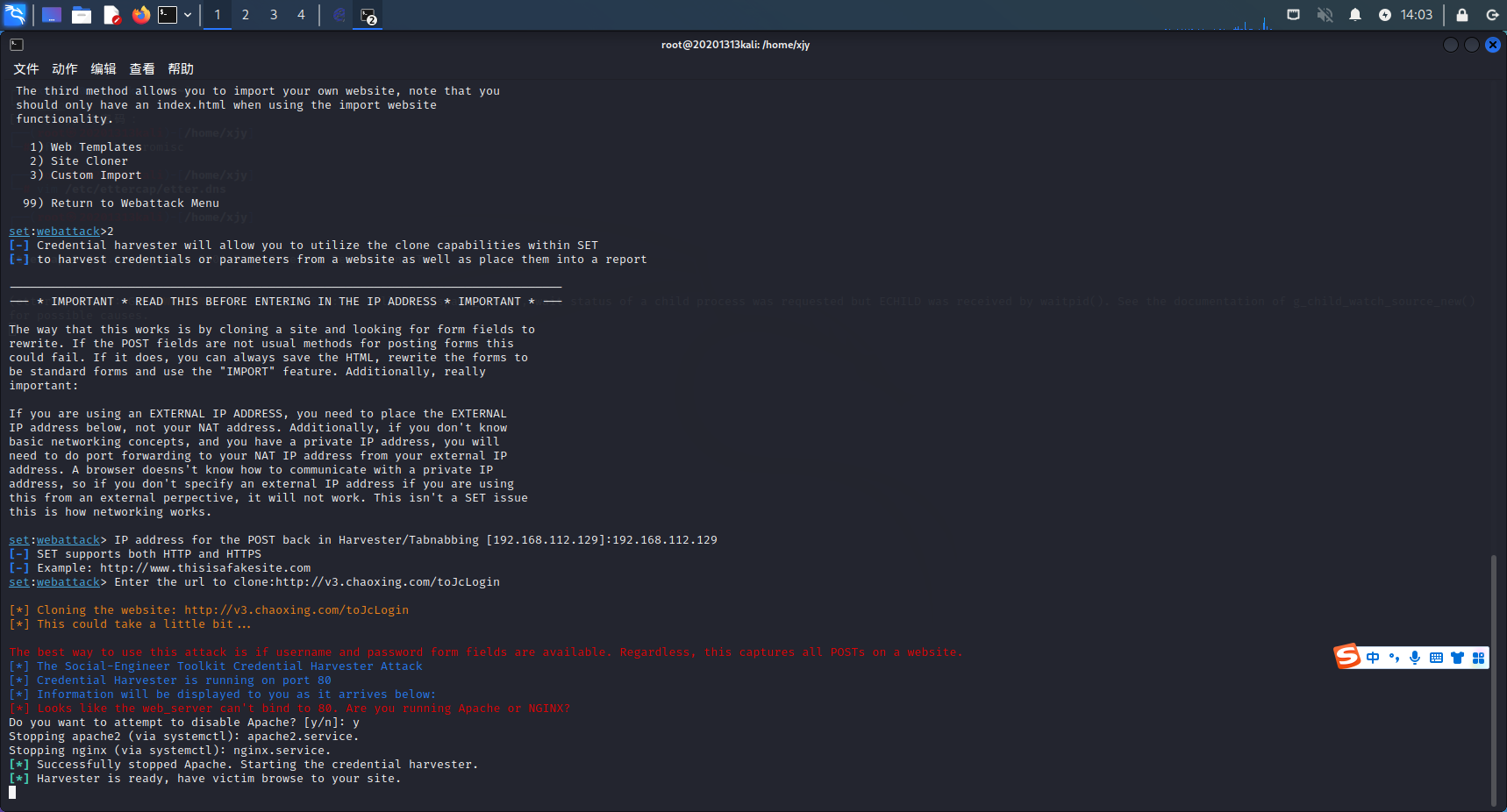This screenshot has width=1507, height=812.
Task: Open the 查看 menu
Action: pyautogui.click(x=142, y=69)
